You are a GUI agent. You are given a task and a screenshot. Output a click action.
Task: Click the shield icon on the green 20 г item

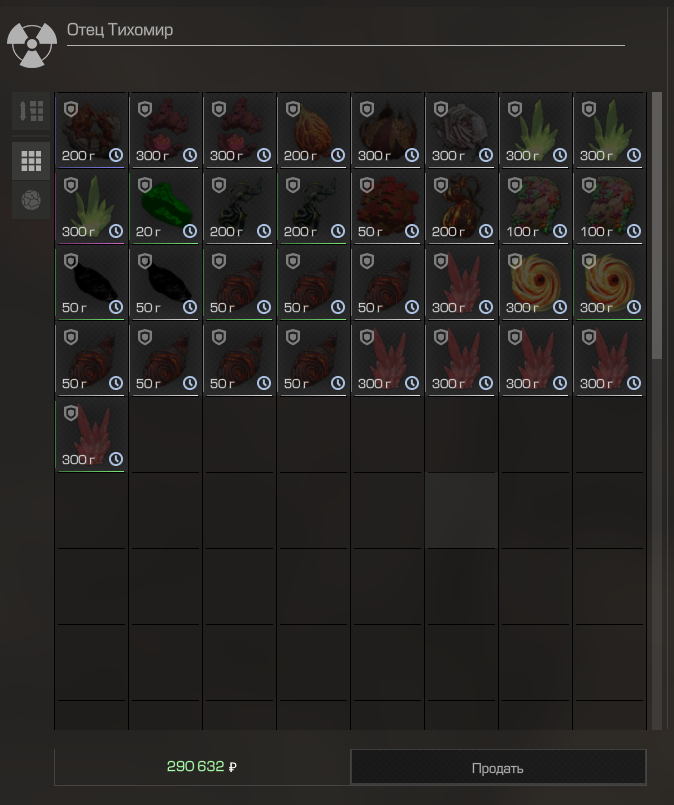pos(145,185)
